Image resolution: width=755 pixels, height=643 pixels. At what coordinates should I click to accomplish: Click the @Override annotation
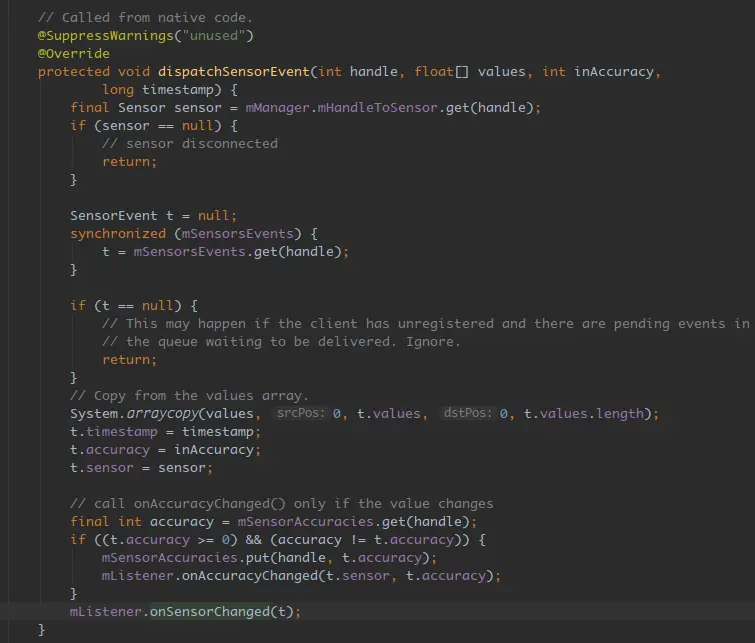(74, 53)
